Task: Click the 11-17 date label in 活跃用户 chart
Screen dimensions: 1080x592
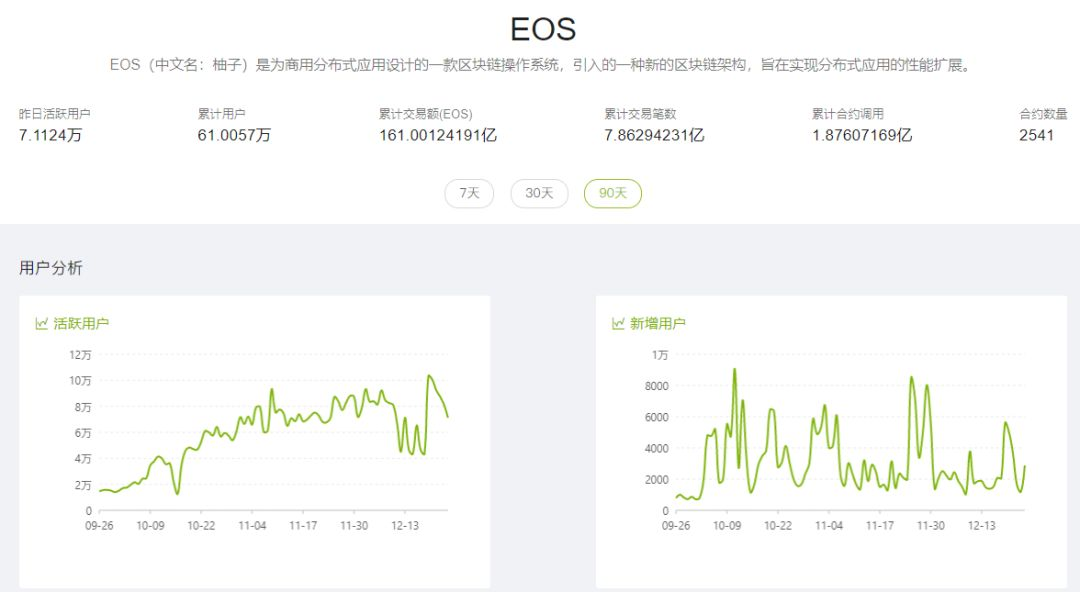Action: click(303, 526)
